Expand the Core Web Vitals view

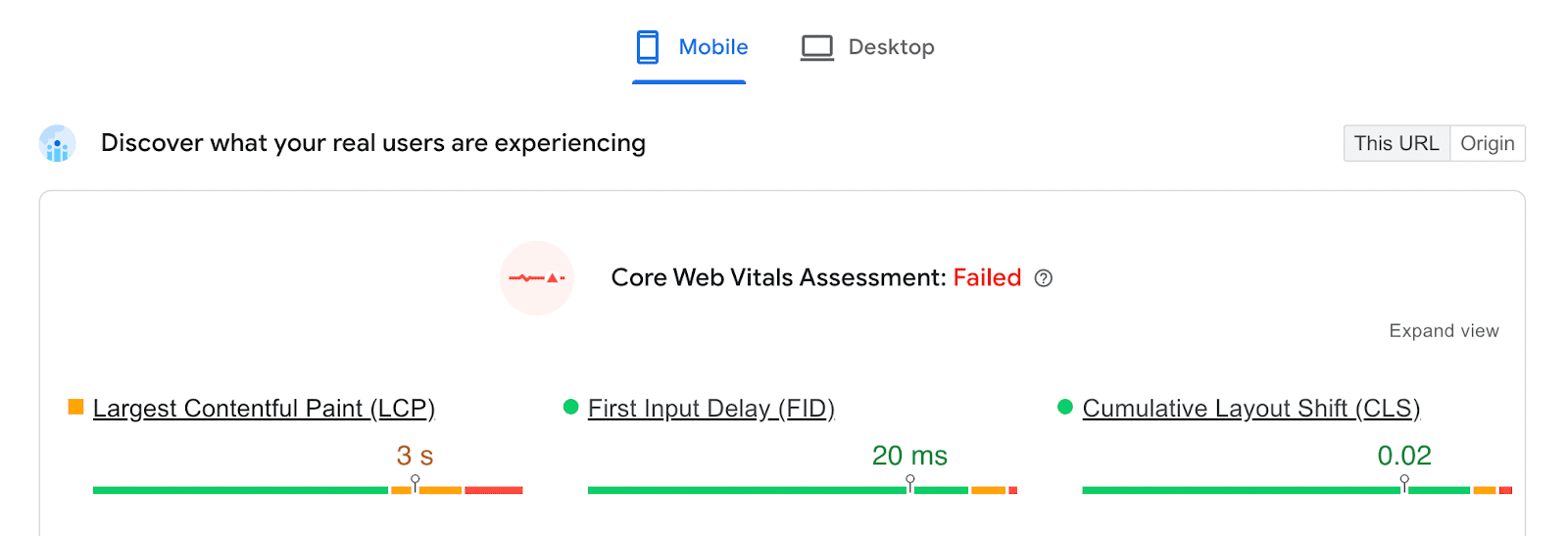click(x=1444, y=331)
